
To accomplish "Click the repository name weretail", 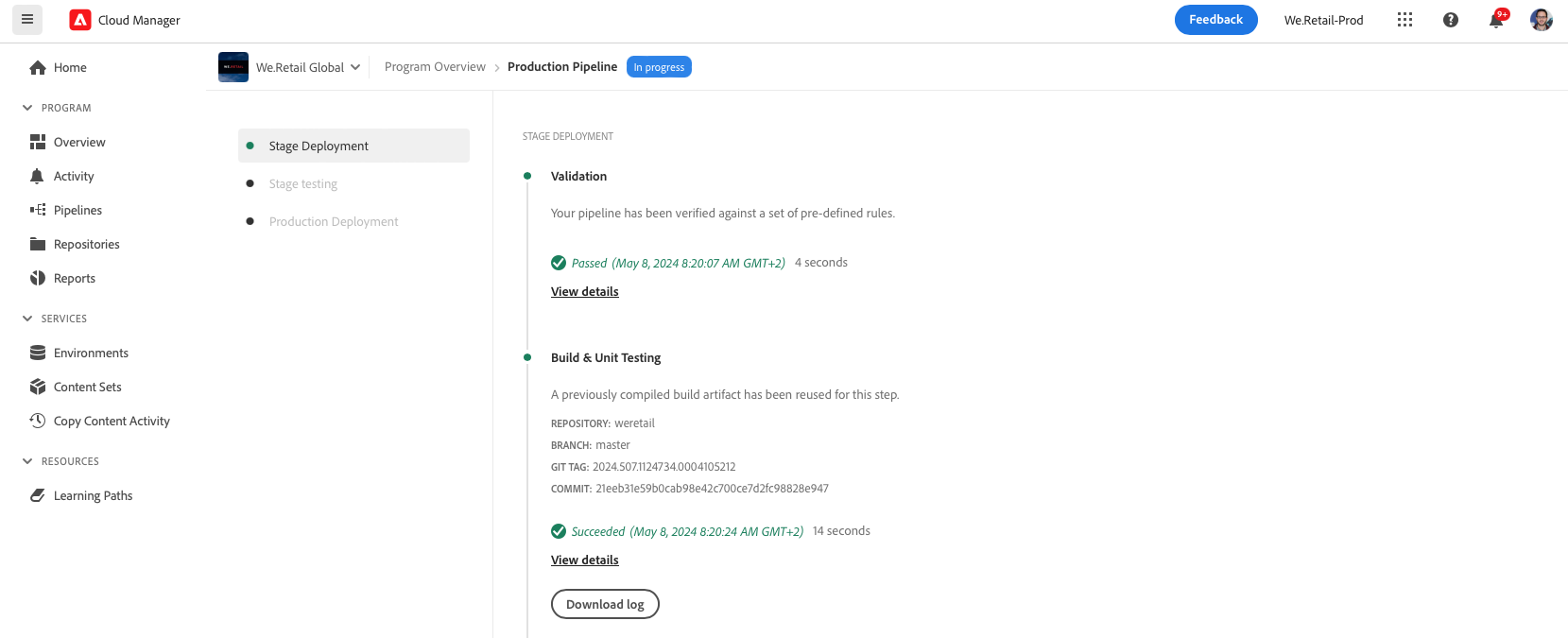I will tap(634, 423).
